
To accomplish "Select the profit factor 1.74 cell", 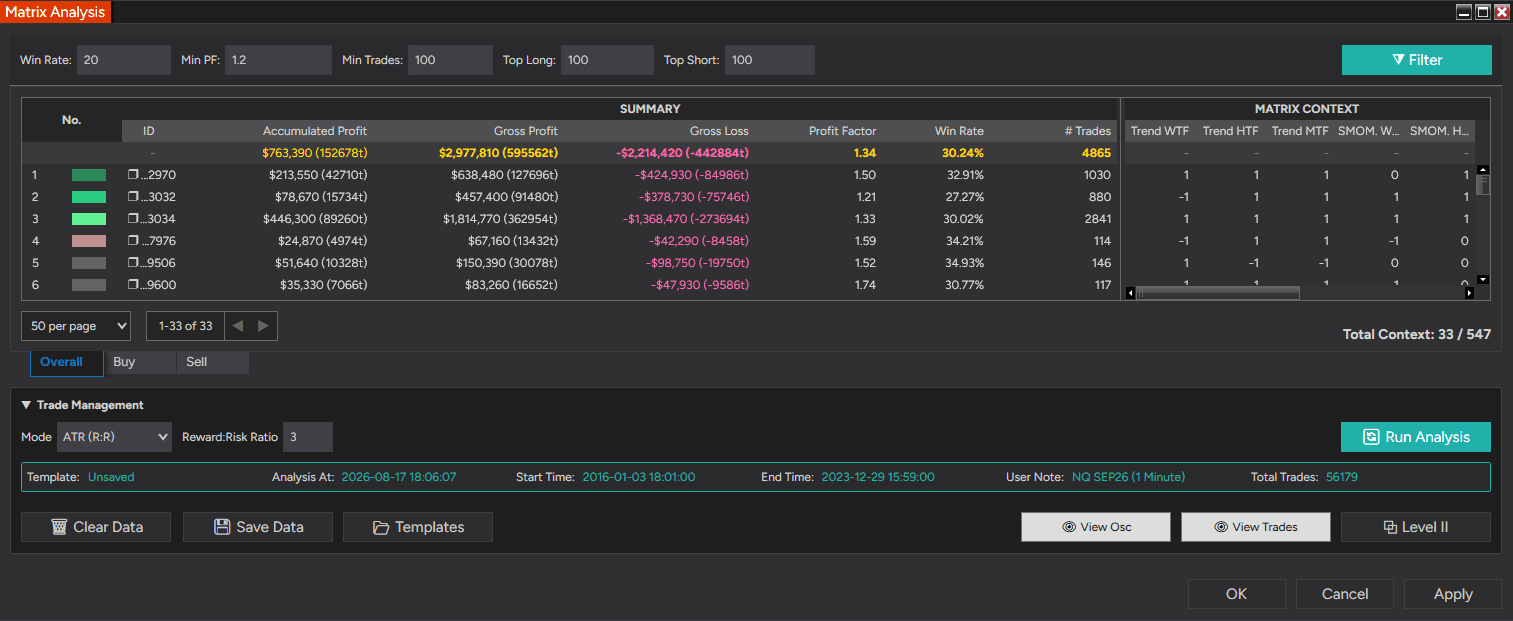I will (x=865, y=285).
